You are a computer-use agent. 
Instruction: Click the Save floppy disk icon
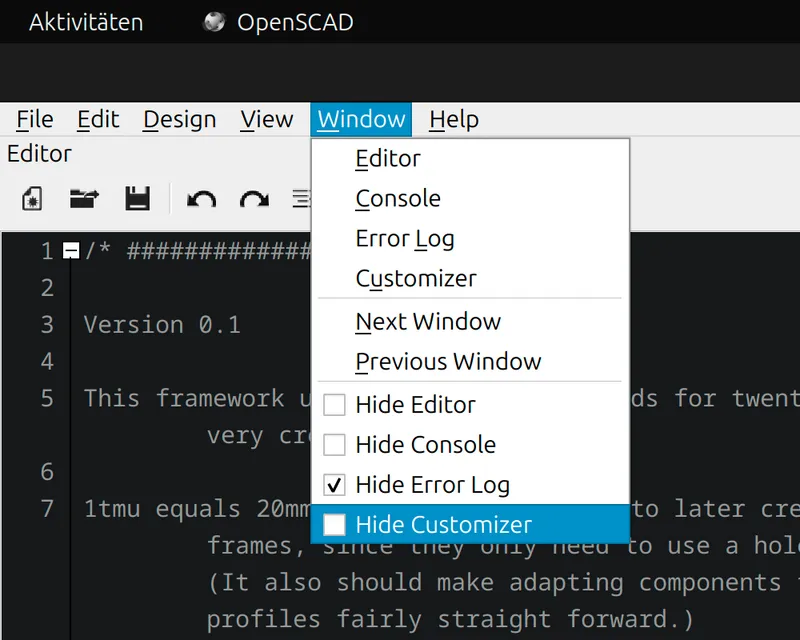pos(138,199)
